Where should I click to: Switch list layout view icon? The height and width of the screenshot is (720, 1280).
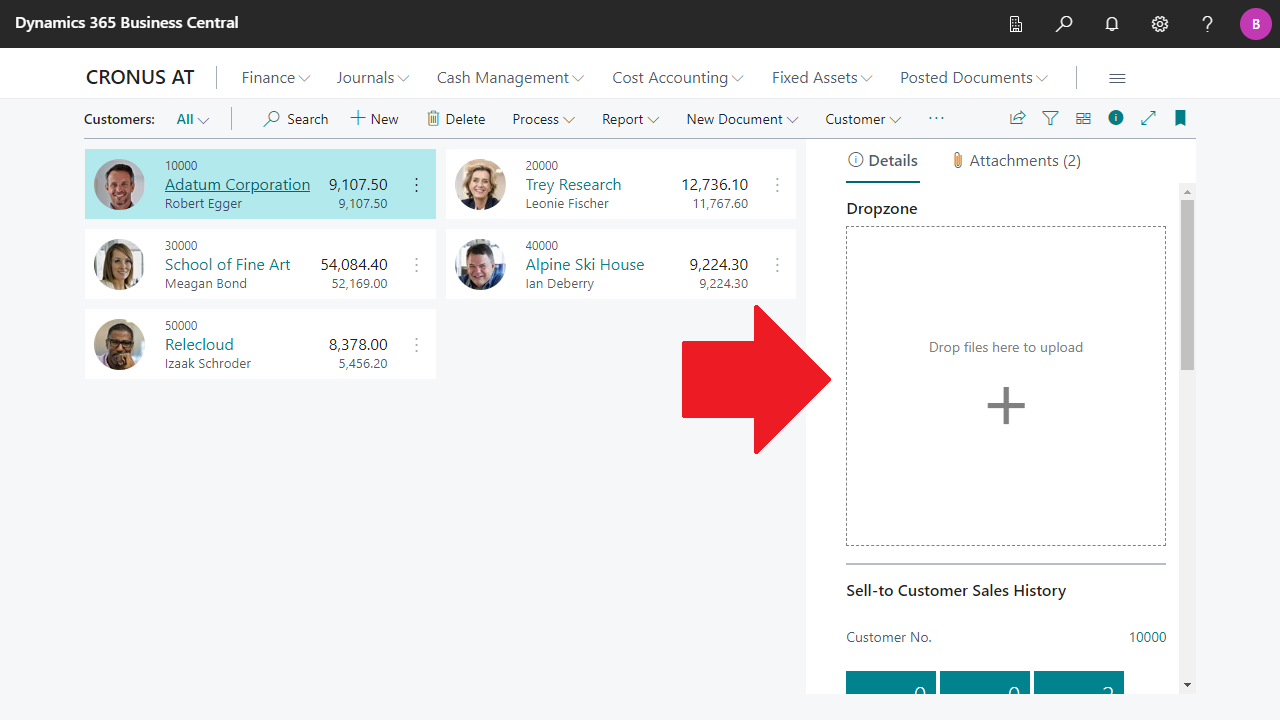[x=1083, y=118]
